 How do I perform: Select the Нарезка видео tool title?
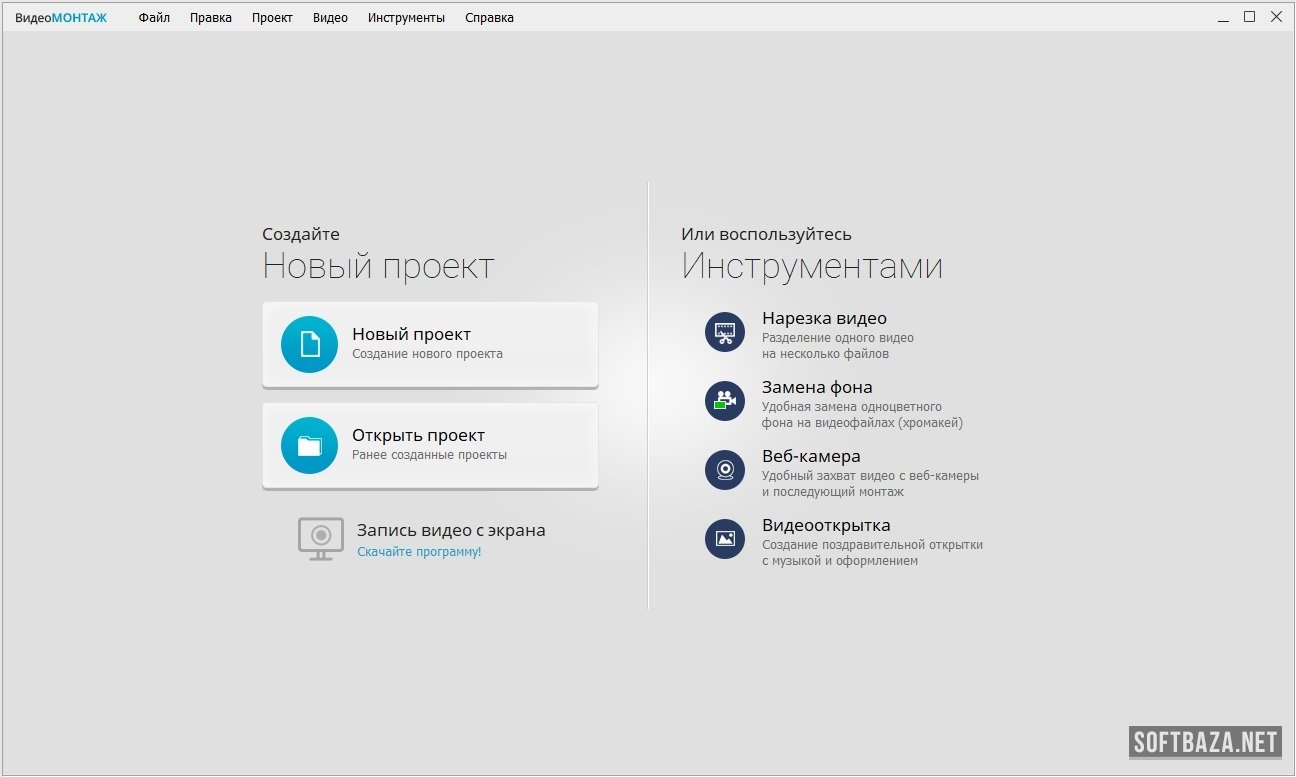point(824,318)
